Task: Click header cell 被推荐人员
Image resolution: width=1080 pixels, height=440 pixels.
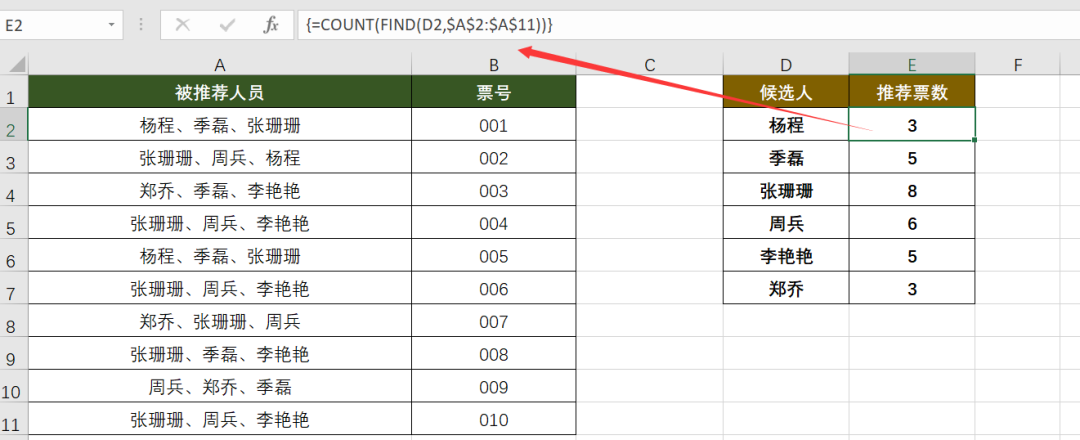Action: pos(220,92)
